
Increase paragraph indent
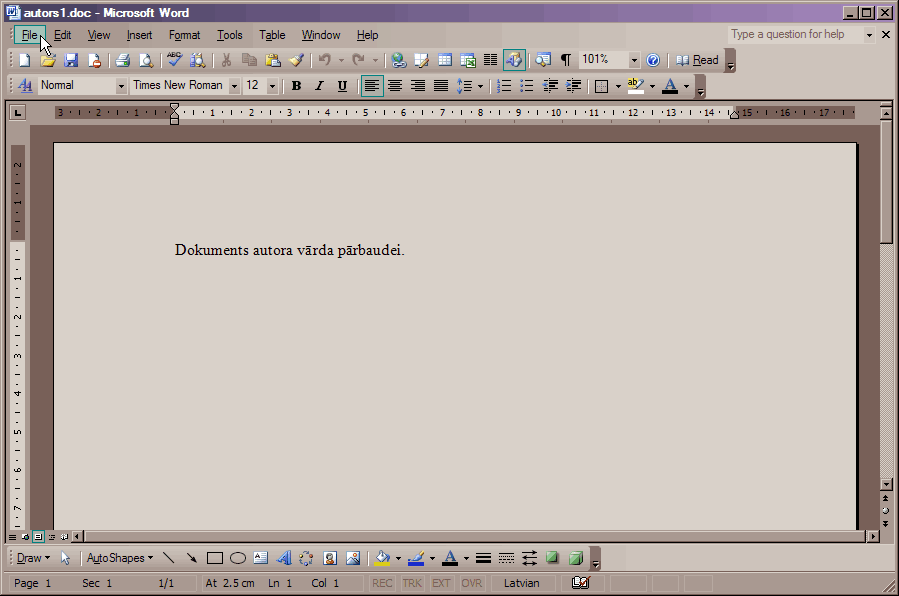(x=573, y=86)
